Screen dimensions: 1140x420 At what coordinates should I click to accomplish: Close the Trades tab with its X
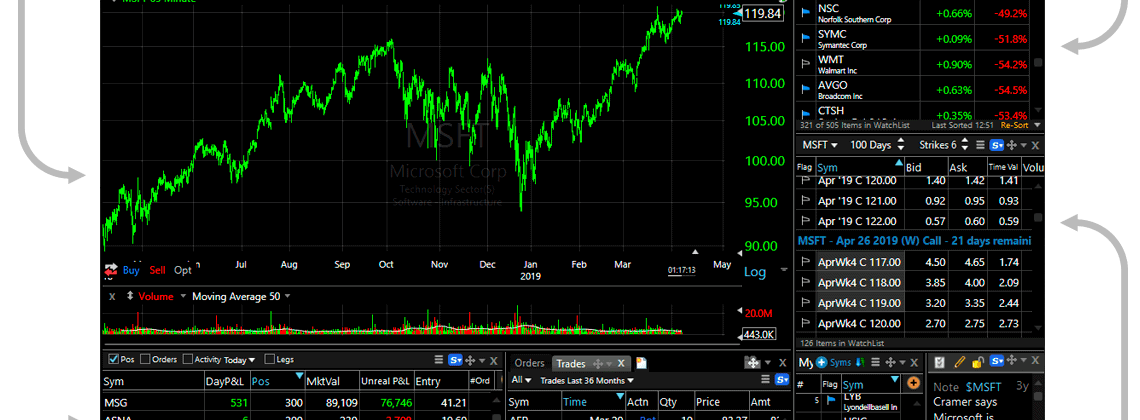622,363
